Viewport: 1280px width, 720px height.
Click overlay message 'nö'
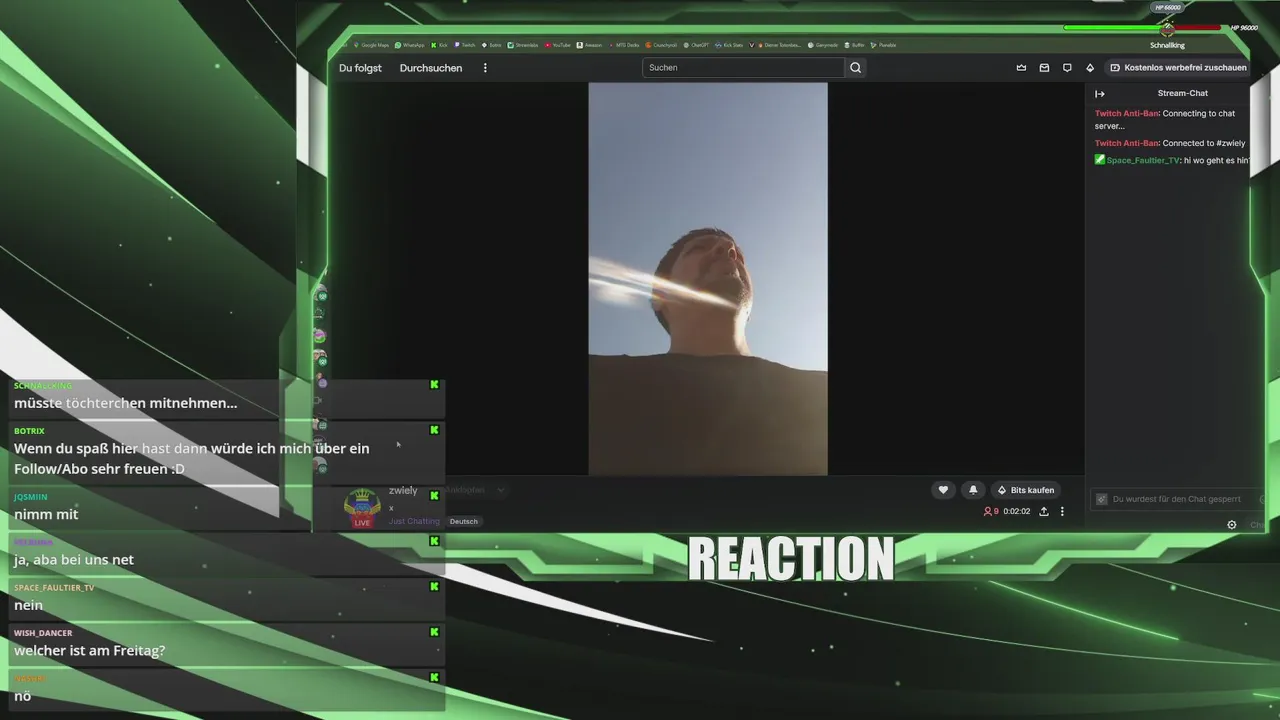tap(22, 696)
